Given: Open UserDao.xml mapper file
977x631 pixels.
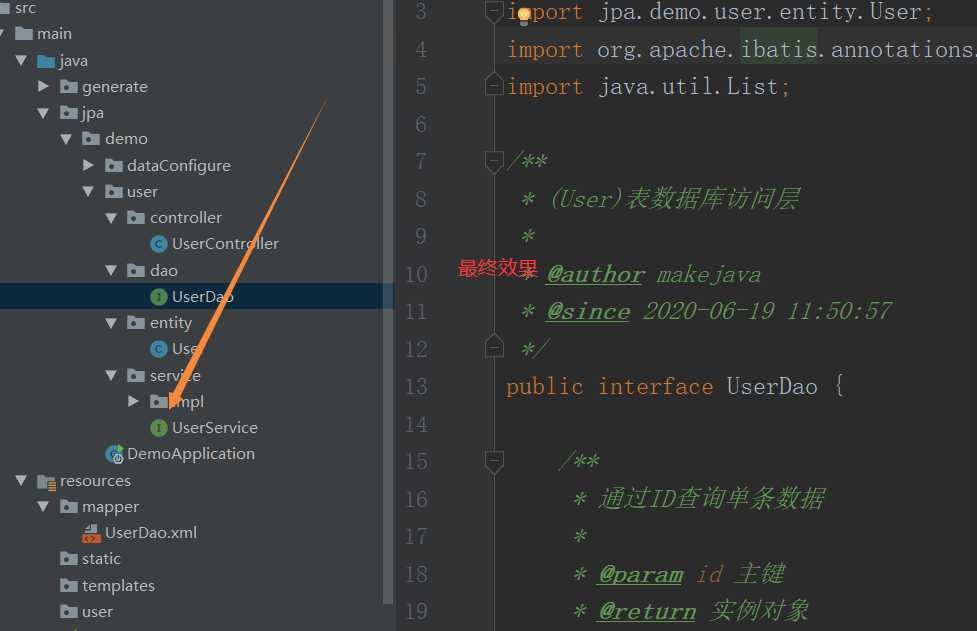Looking at the screenshot, I should (151, 533).
